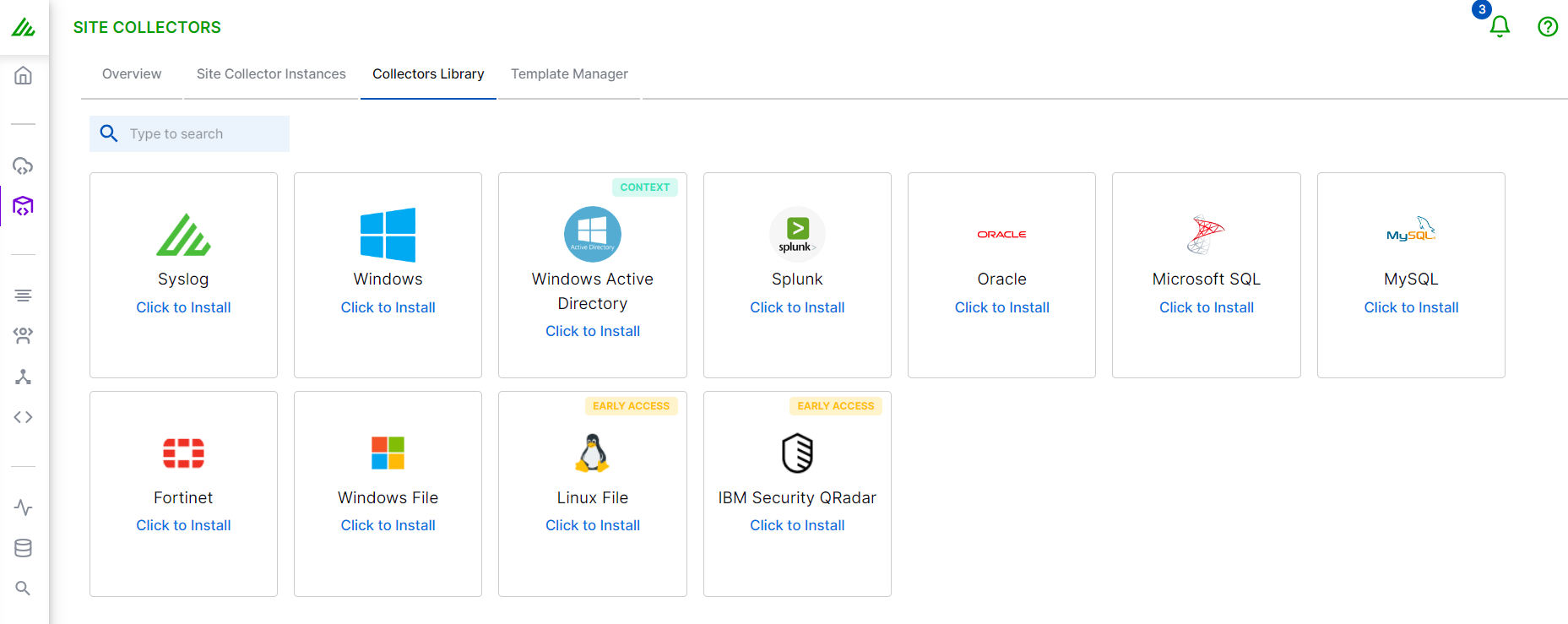Open the Template Manager tab

(569, 74)
